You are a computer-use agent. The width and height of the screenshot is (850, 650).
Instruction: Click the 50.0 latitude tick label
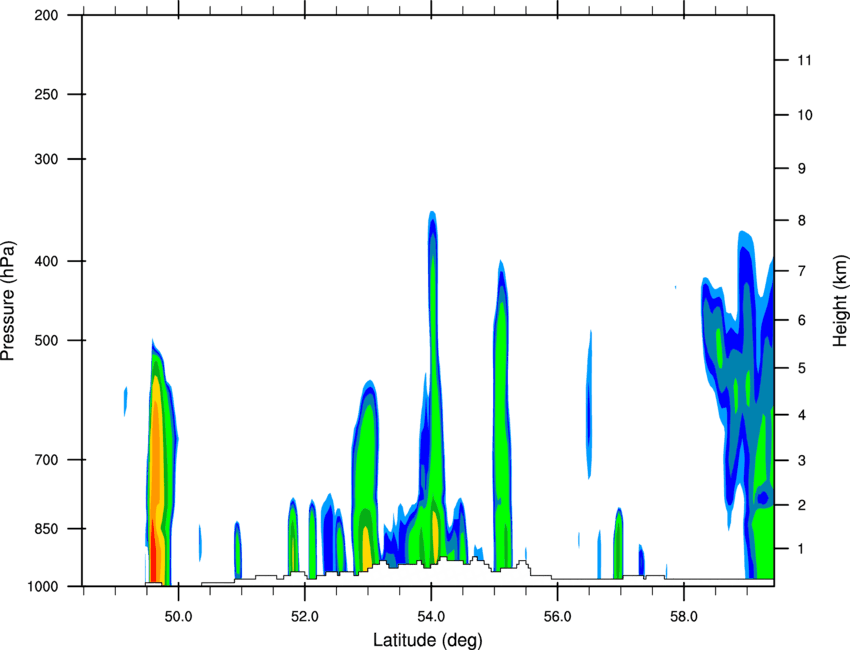point(178,617)
